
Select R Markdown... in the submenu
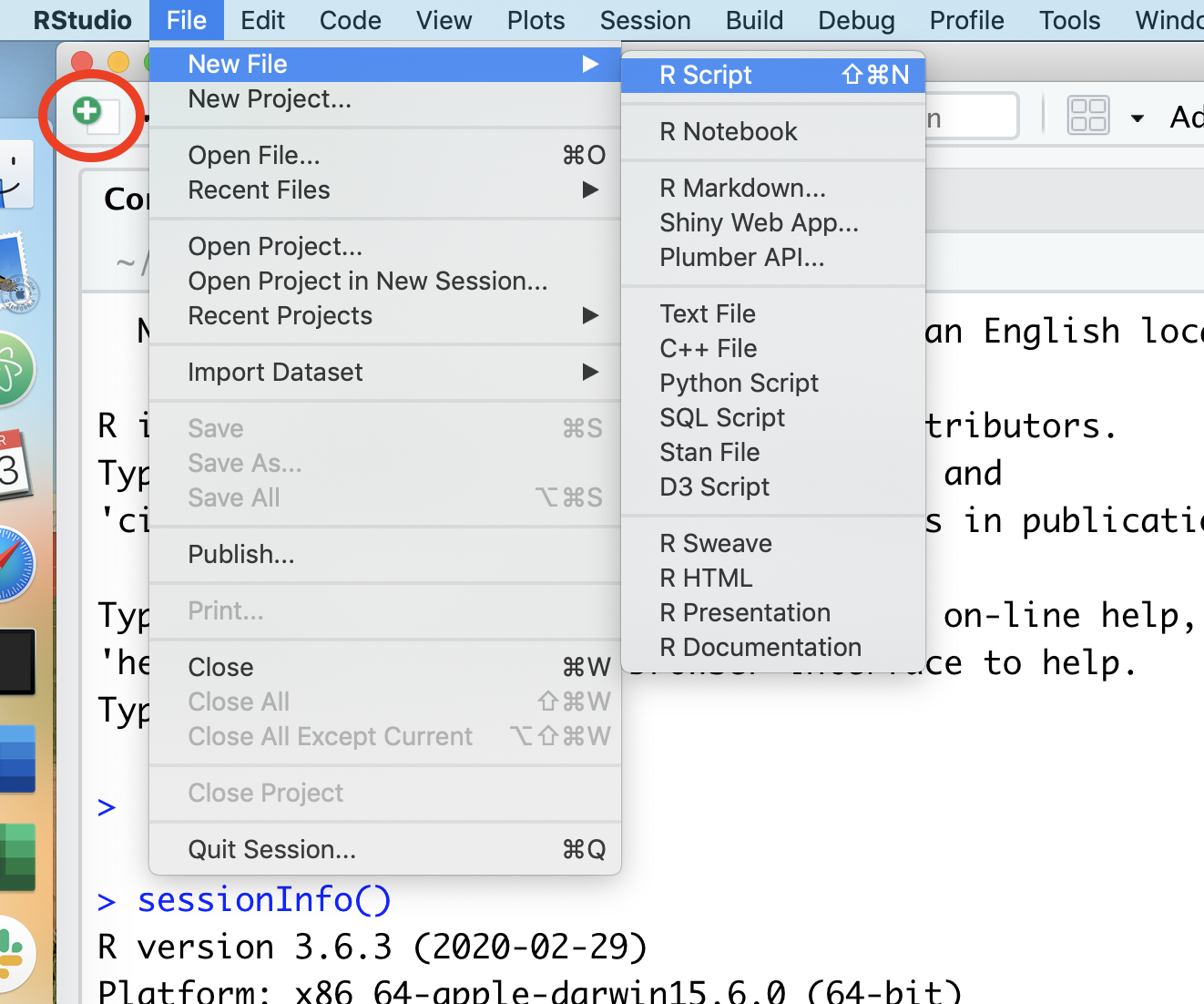[742, 189]
